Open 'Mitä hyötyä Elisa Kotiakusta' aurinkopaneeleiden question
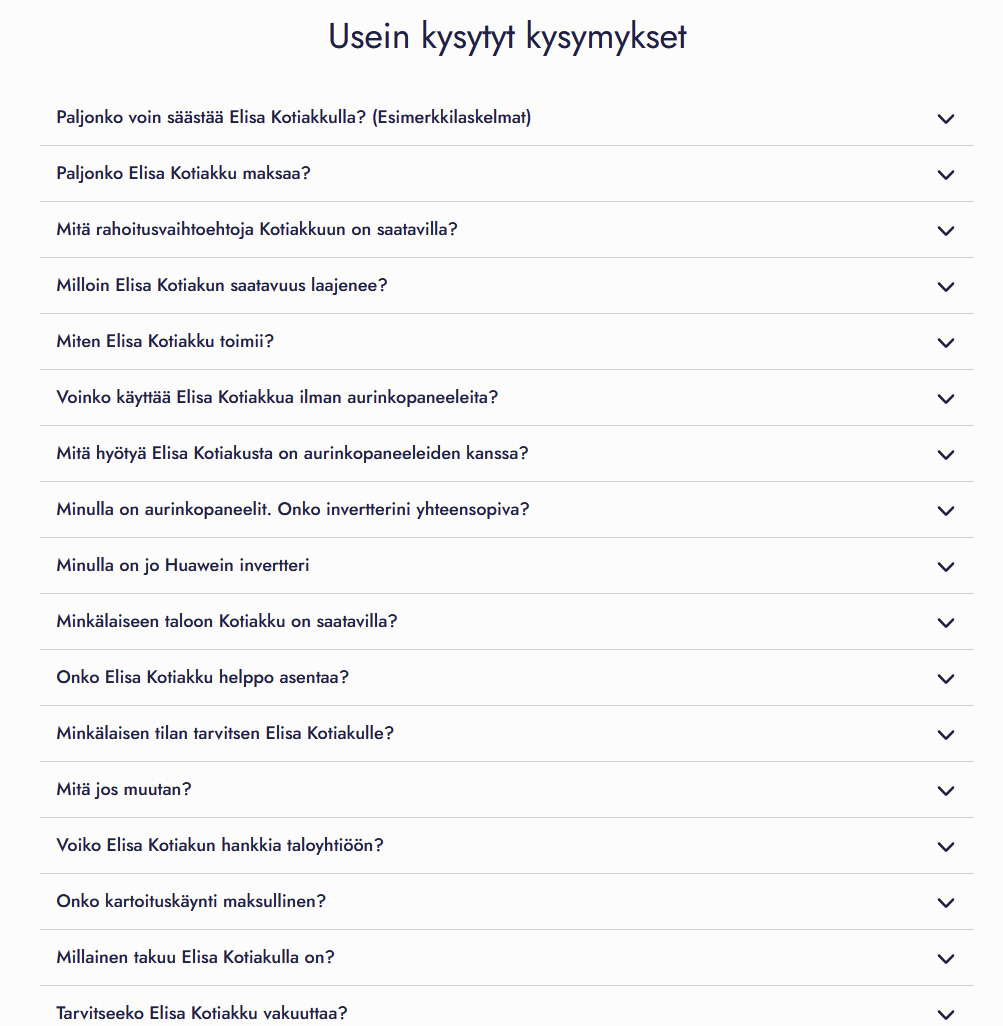This screenshot has width=1003, height=1026. [292, 454]
